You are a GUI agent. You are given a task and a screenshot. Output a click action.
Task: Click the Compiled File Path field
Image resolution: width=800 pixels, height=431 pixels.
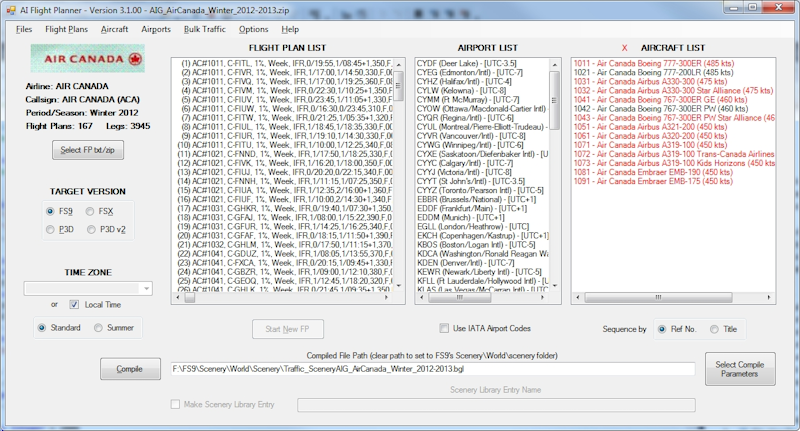point(433,369)
